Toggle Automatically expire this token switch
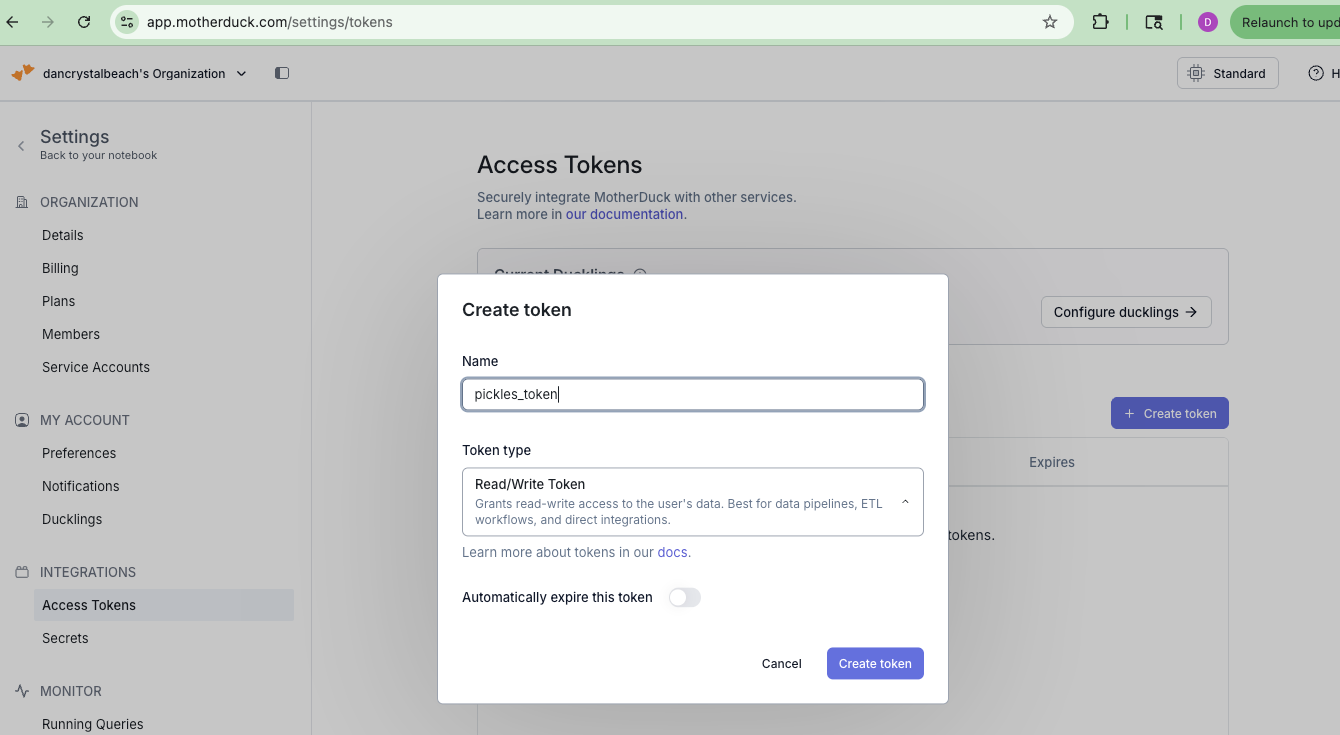Image resolution: width=1340 pixels, height=735 pixels. coord(685,597)
